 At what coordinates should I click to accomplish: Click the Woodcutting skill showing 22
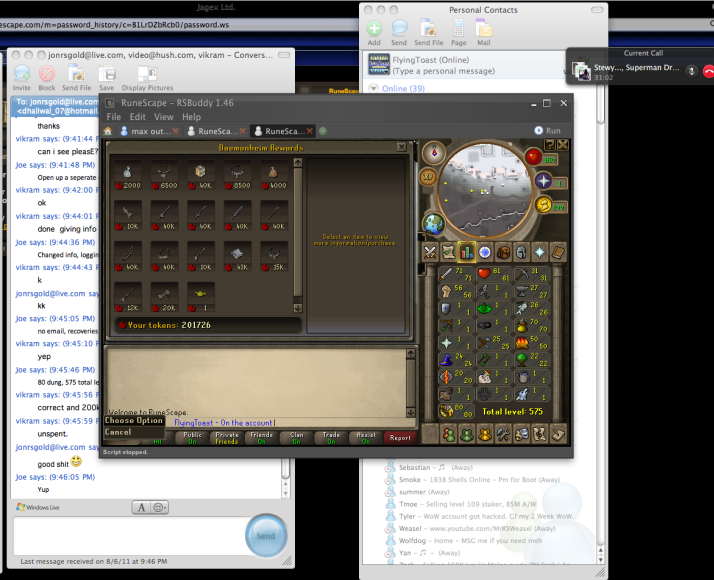(x=532, y=360)
